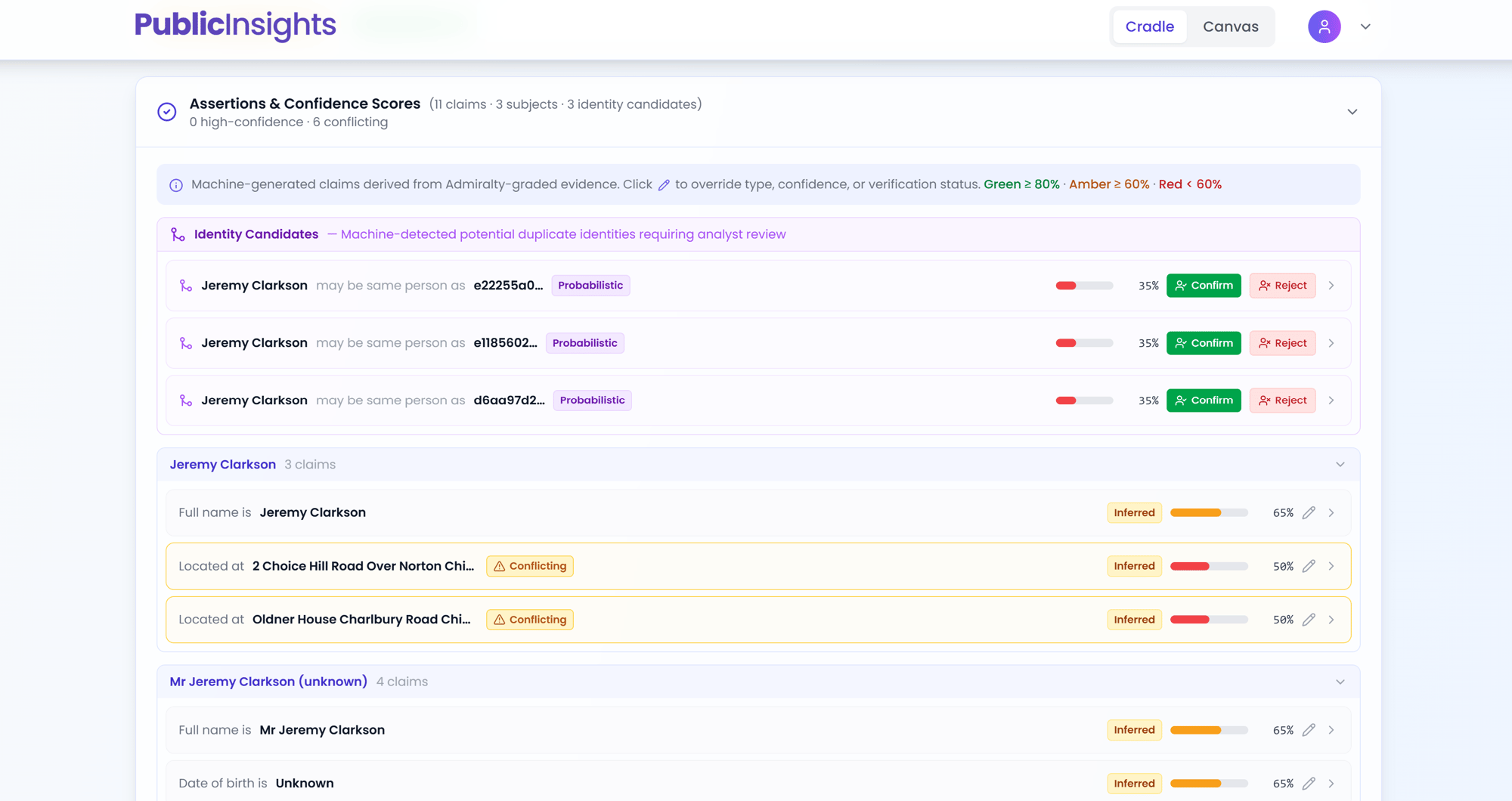
Task: Click the pencil icon in the info banner
Action: 664,185
